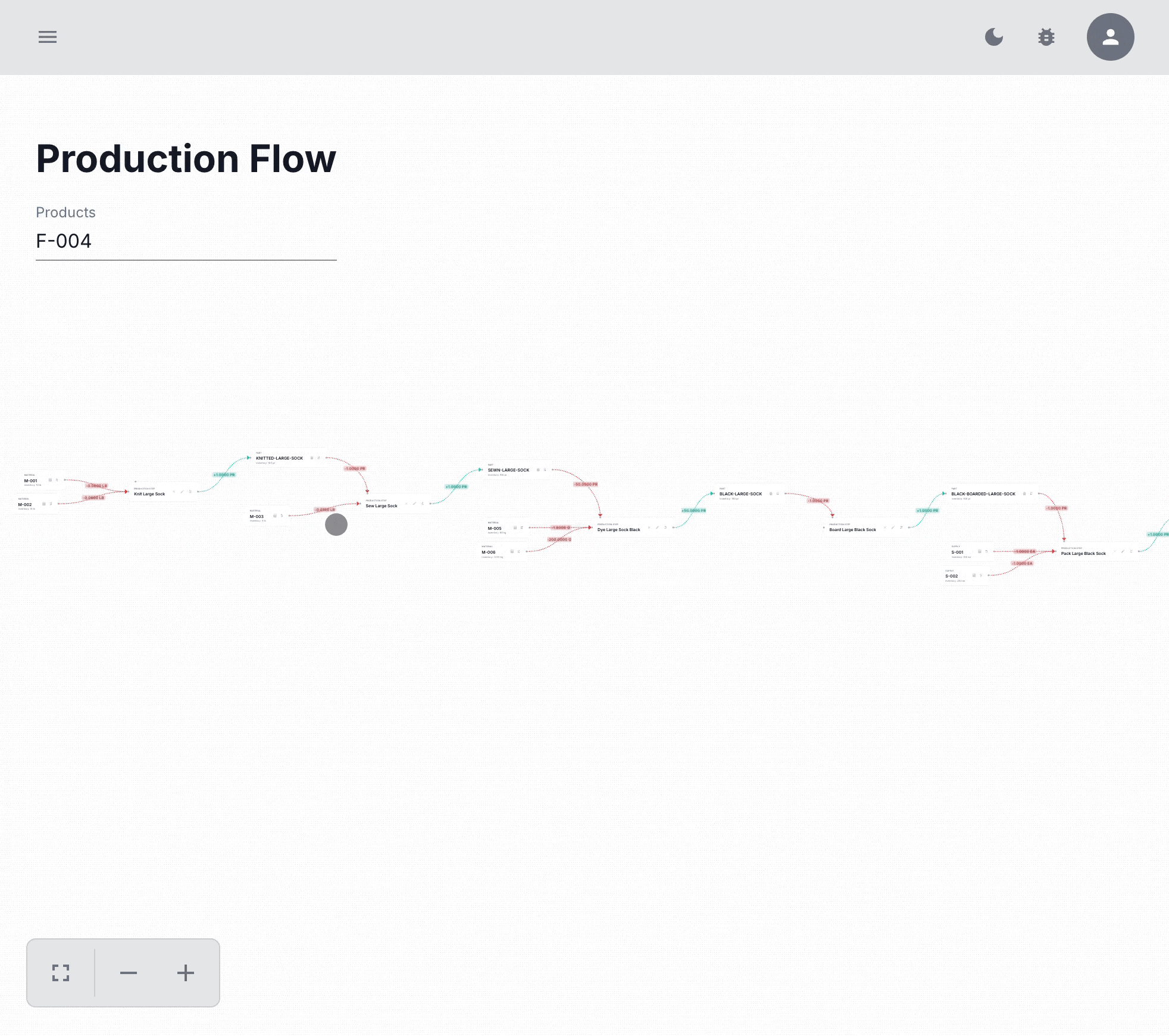Click the arrows icon on M-003 node
The image size is (1169, 1036).
282,516
